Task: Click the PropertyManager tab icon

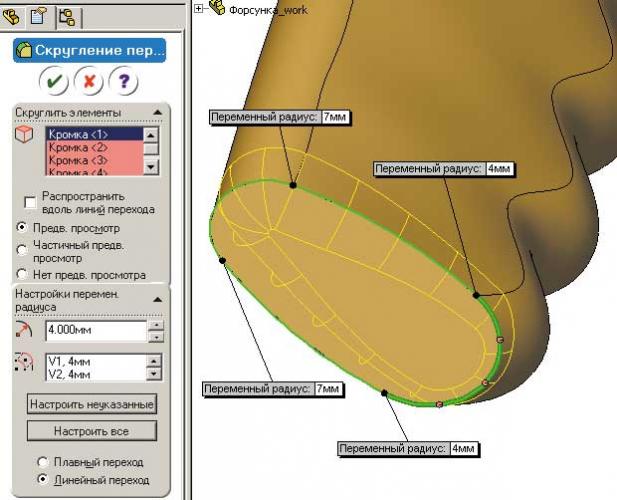Action: point(42,15)
